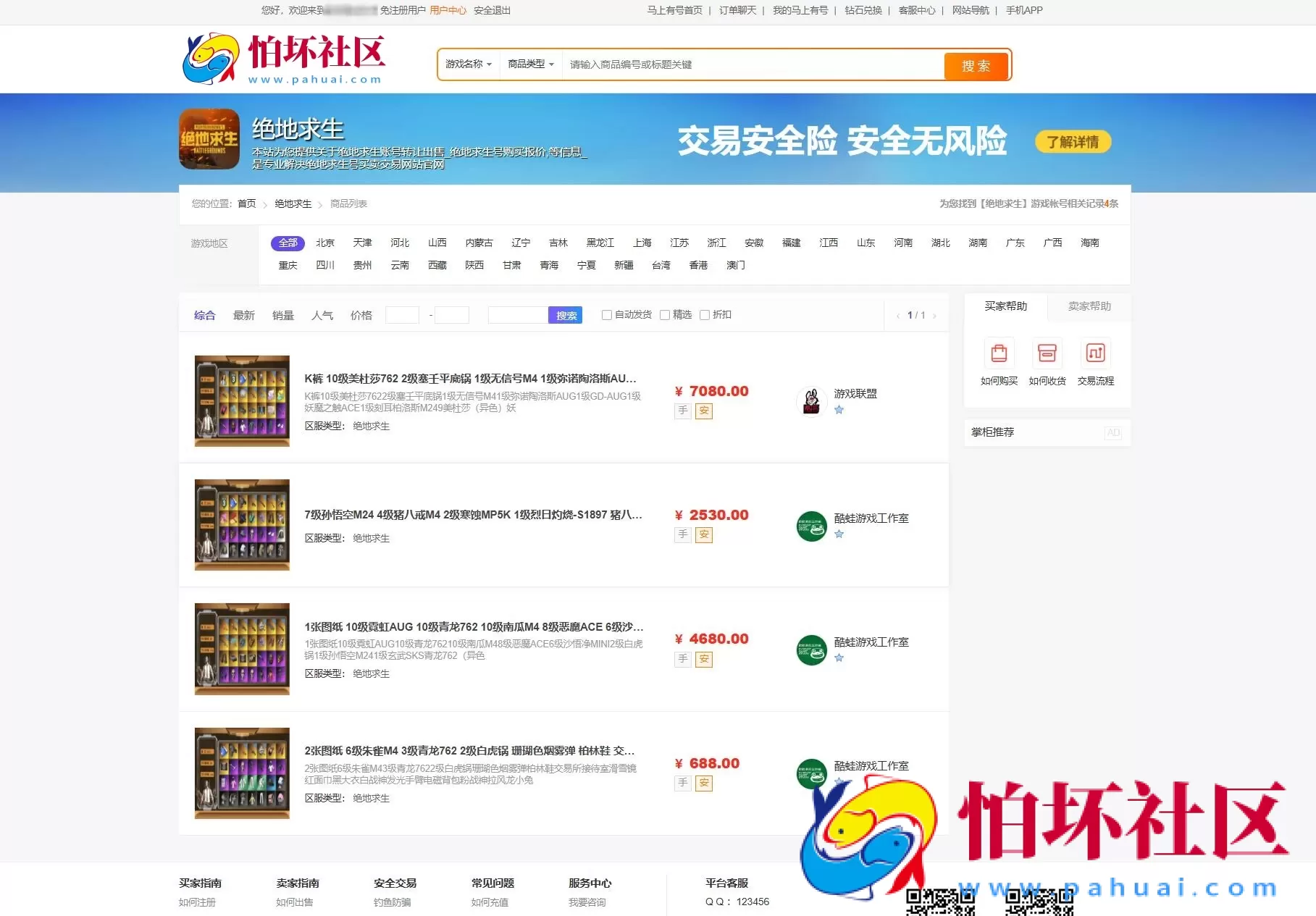Switch to the 卖家帮助 tab

[1090, 306]
